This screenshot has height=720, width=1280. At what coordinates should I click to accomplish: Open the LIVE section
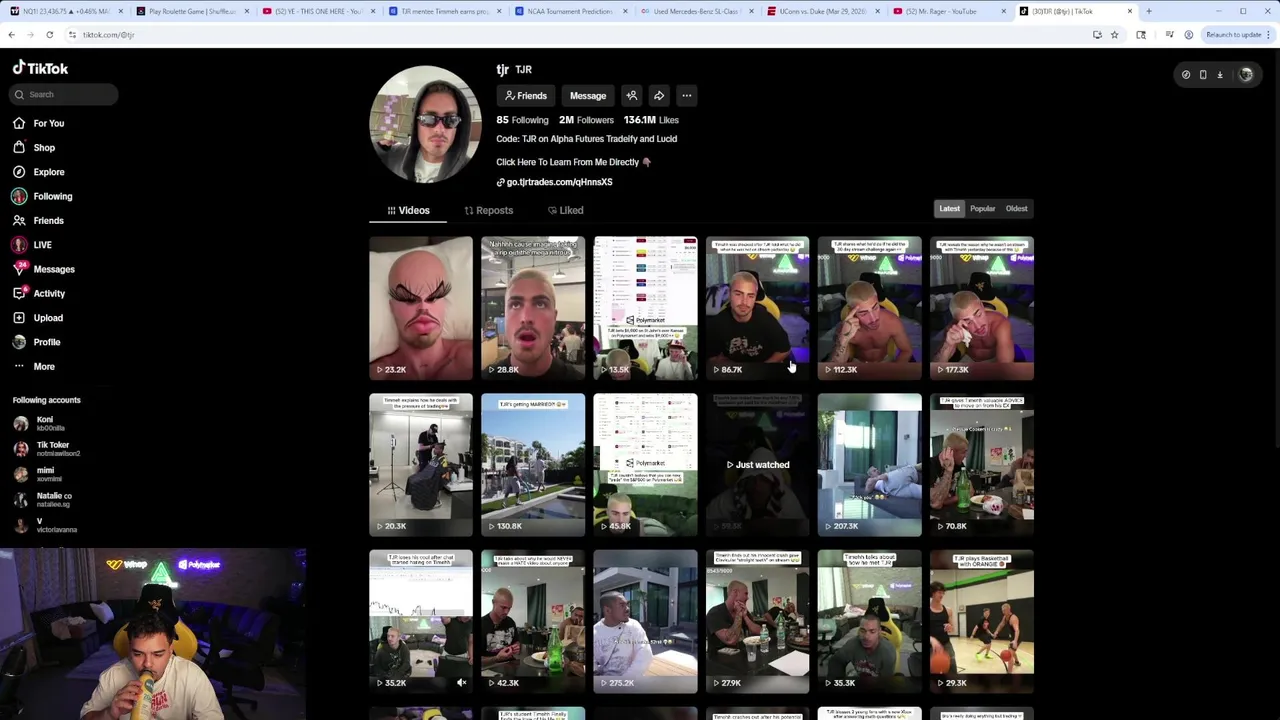point(33,245)
